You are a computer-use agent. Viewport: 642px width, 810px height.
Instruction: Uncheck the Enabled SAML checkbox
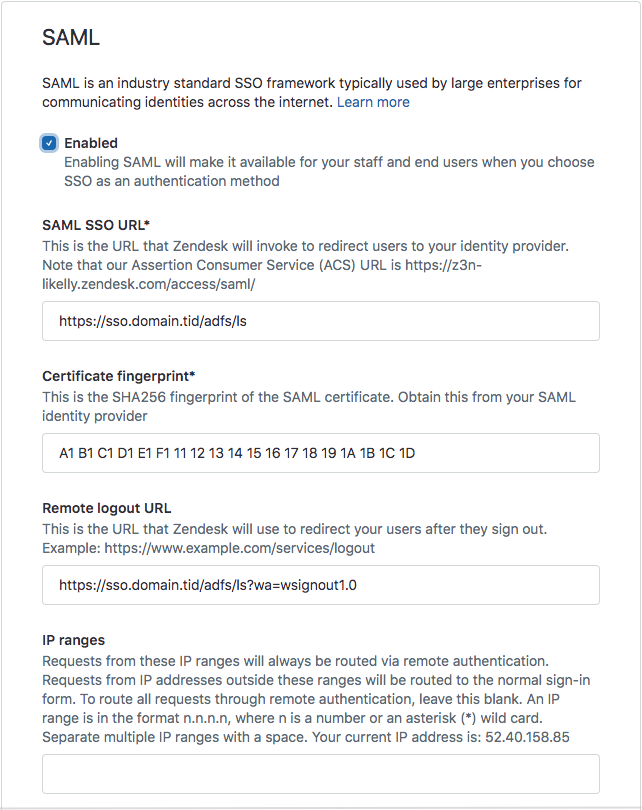pos(49,143)
